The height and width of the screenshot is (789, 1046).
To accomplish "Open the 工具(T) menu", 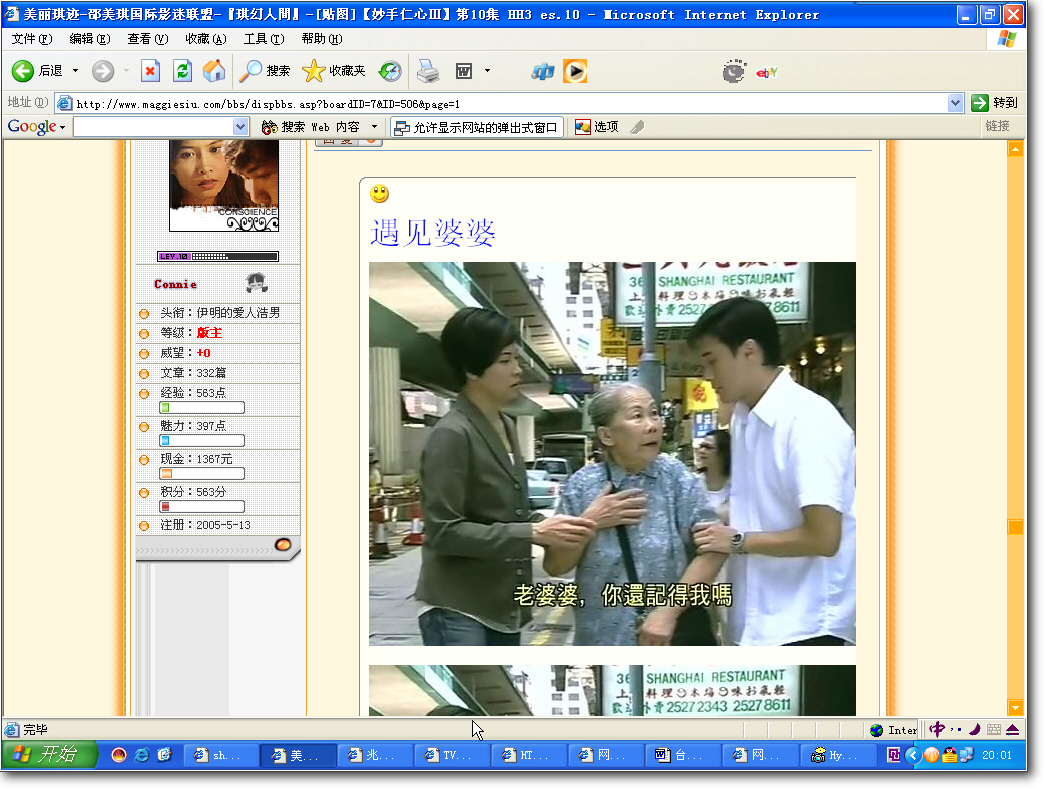I will point(264,39).
